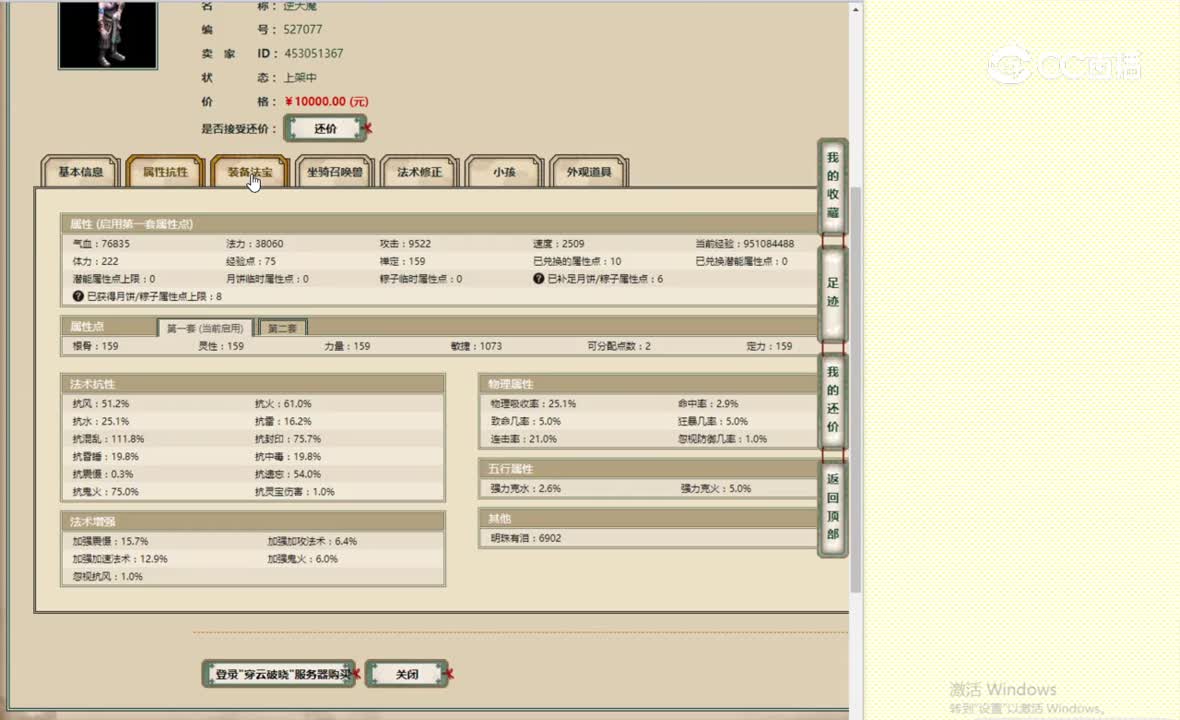Click 明珠有泪: 6902 entry

point(525,538)
